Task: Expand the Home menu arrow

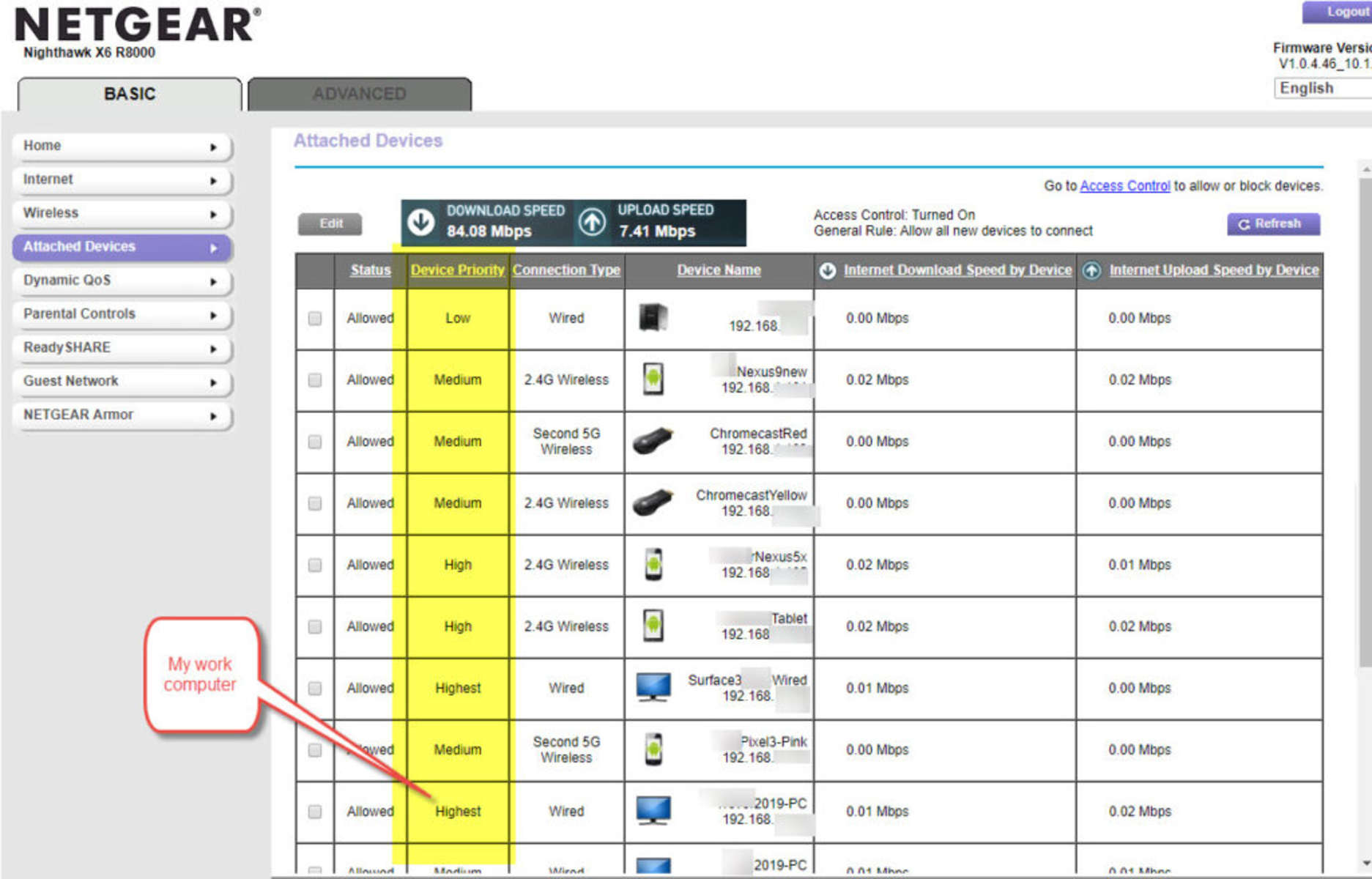Action: point(214,147)
